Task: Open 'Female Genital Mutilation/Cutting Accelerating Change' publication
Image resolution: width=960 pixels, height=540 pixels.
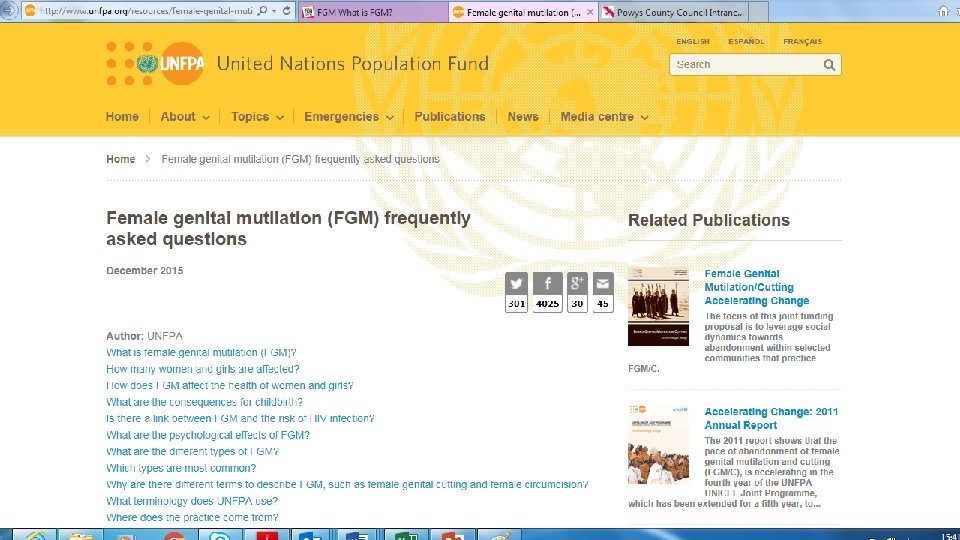Action: [x=757, y=287]
